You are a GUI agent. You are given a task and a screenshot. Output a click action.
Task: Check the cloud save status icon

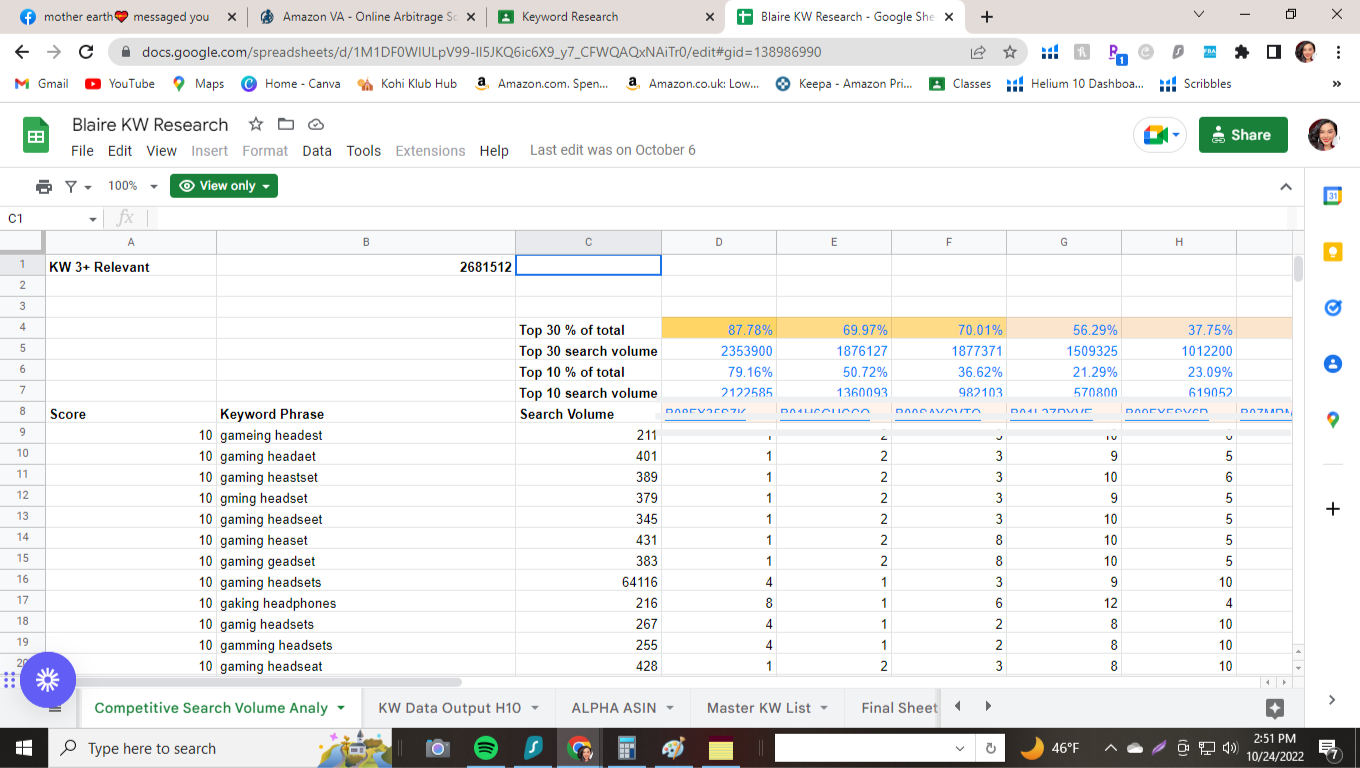coord(316,124)
